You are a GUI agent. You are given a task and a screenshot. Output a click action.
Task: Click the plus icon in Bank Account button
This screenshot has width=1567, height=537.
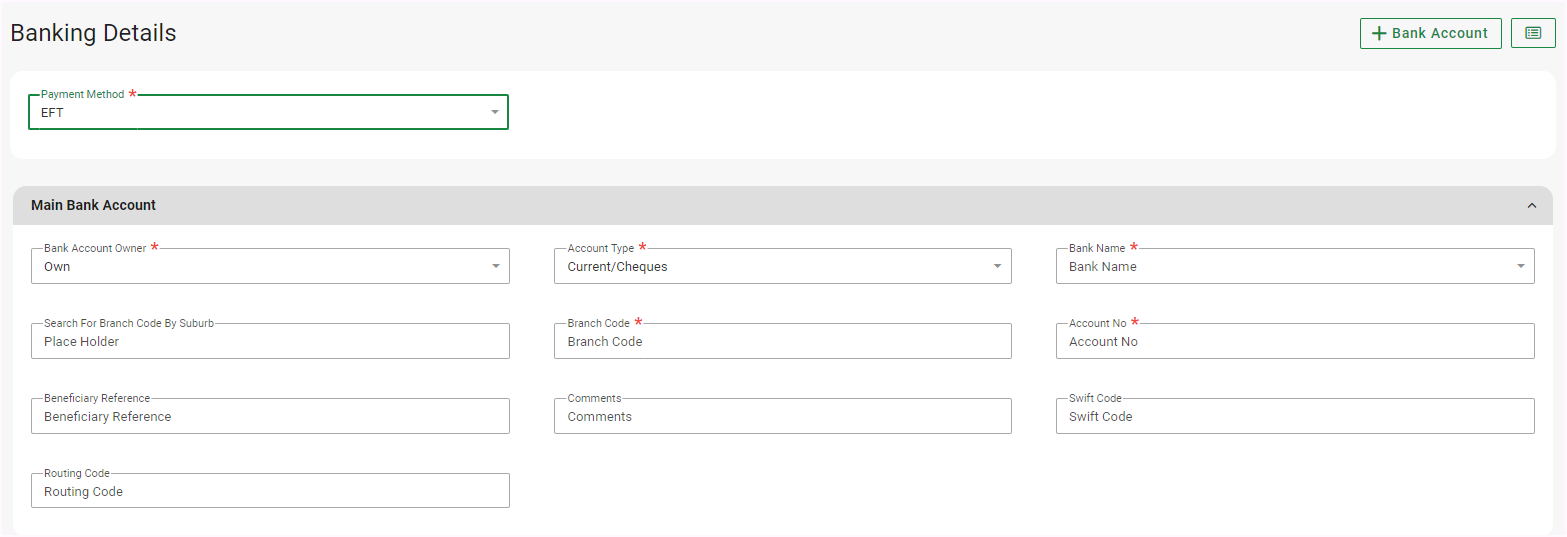pyautogui.click(x=1379, y=33)
